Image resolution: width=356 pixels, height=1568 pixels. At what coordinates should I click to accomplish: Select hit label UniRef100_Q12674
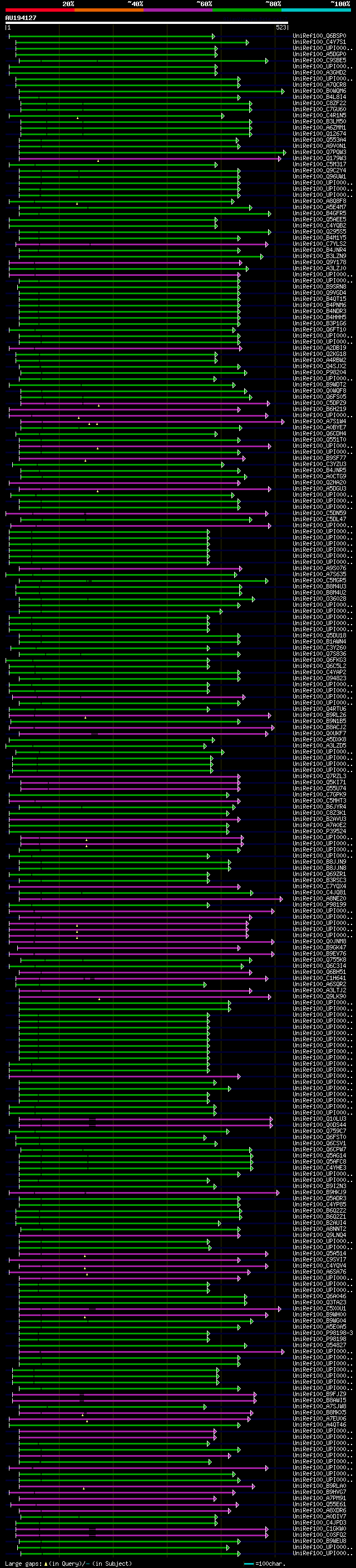click(319, 133)
